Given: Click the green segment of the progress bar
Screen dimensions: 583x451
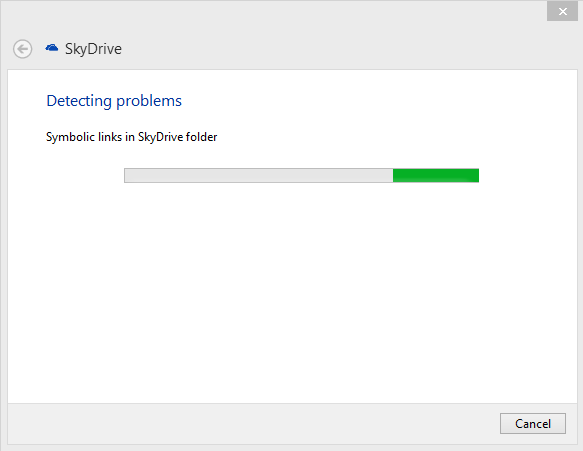Looking at the screenshot, I should point(436,175).
